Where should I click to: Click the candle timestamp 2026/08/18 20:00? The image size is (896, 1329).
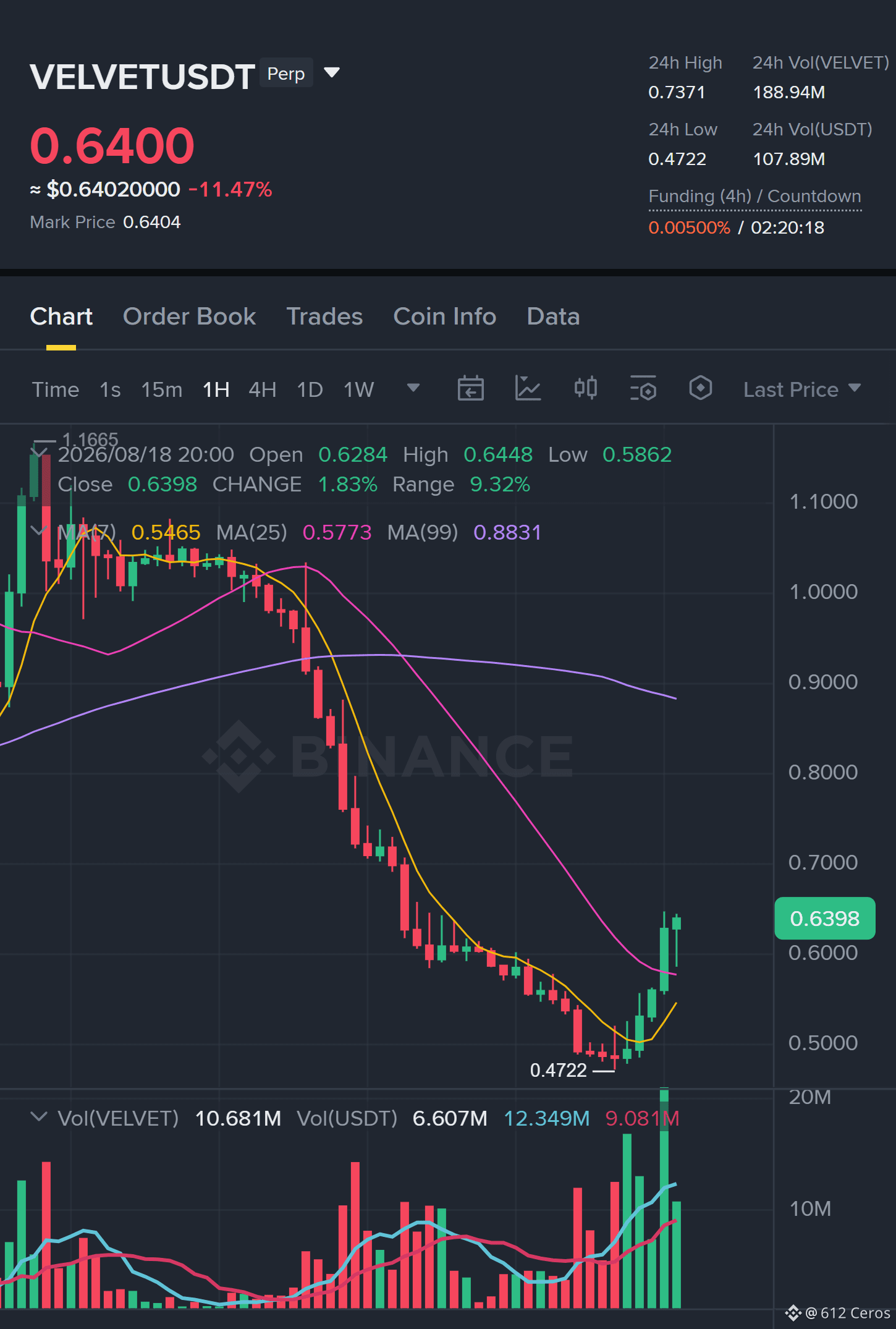[146, 454]
